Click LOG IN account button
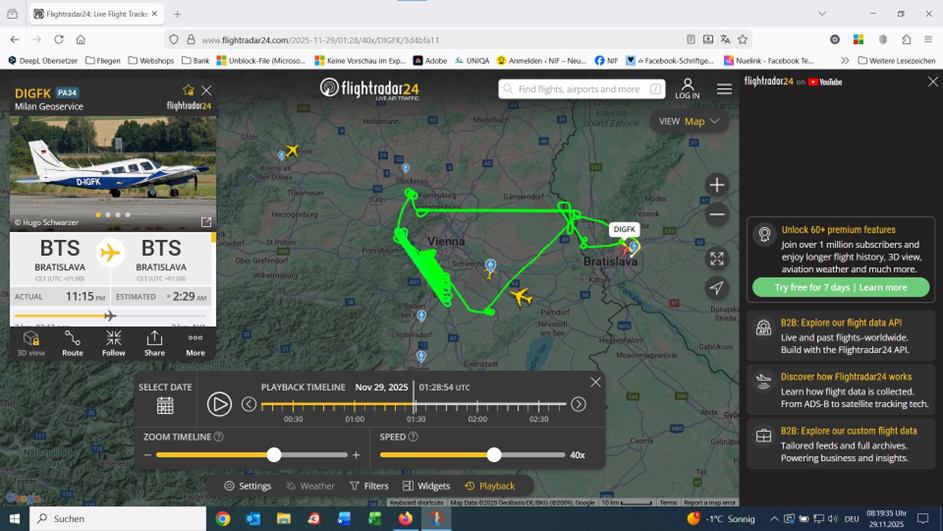 [x=687, y=89]
